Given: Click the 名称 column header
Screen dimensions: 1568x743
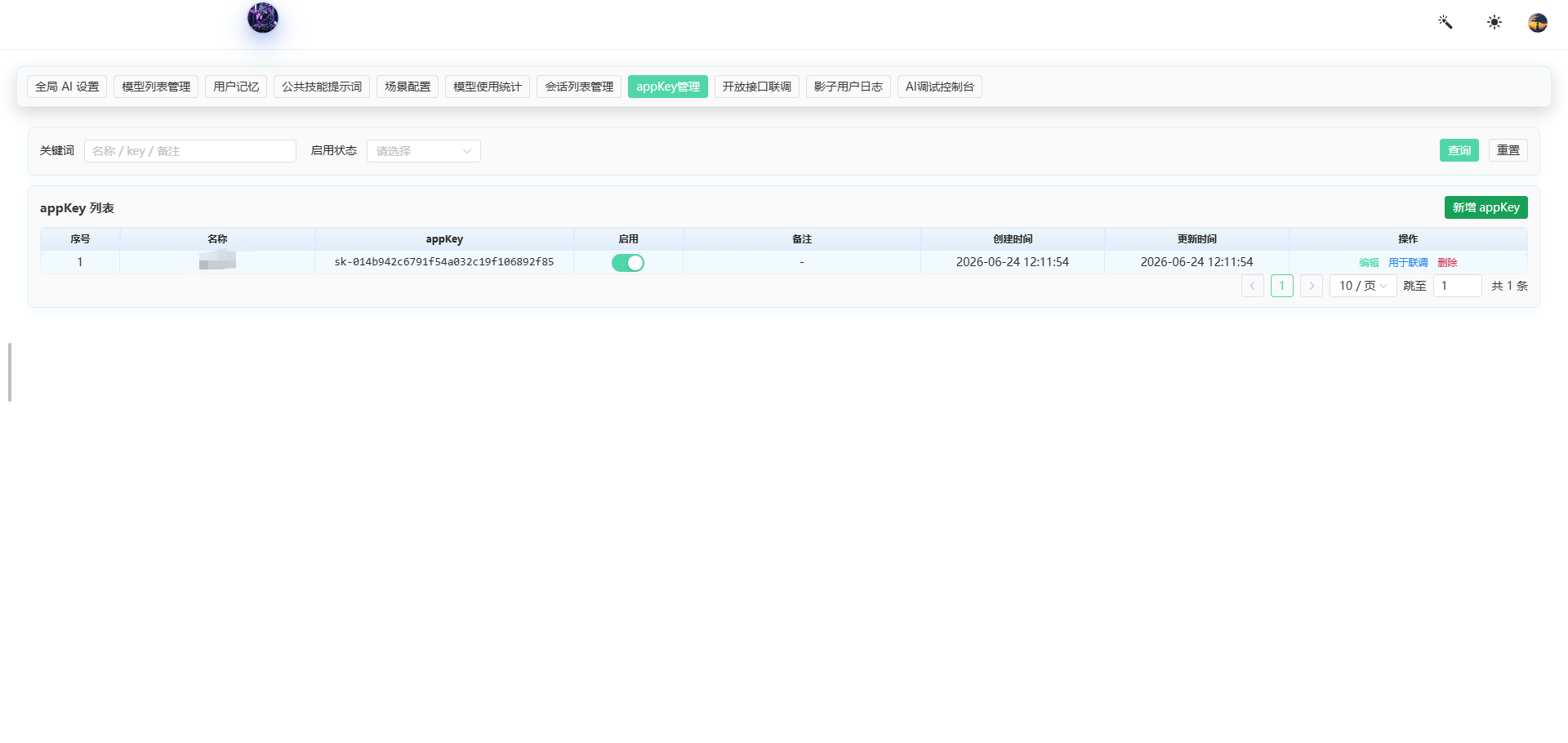Looking at the screenshot, I should coord(217,239).
